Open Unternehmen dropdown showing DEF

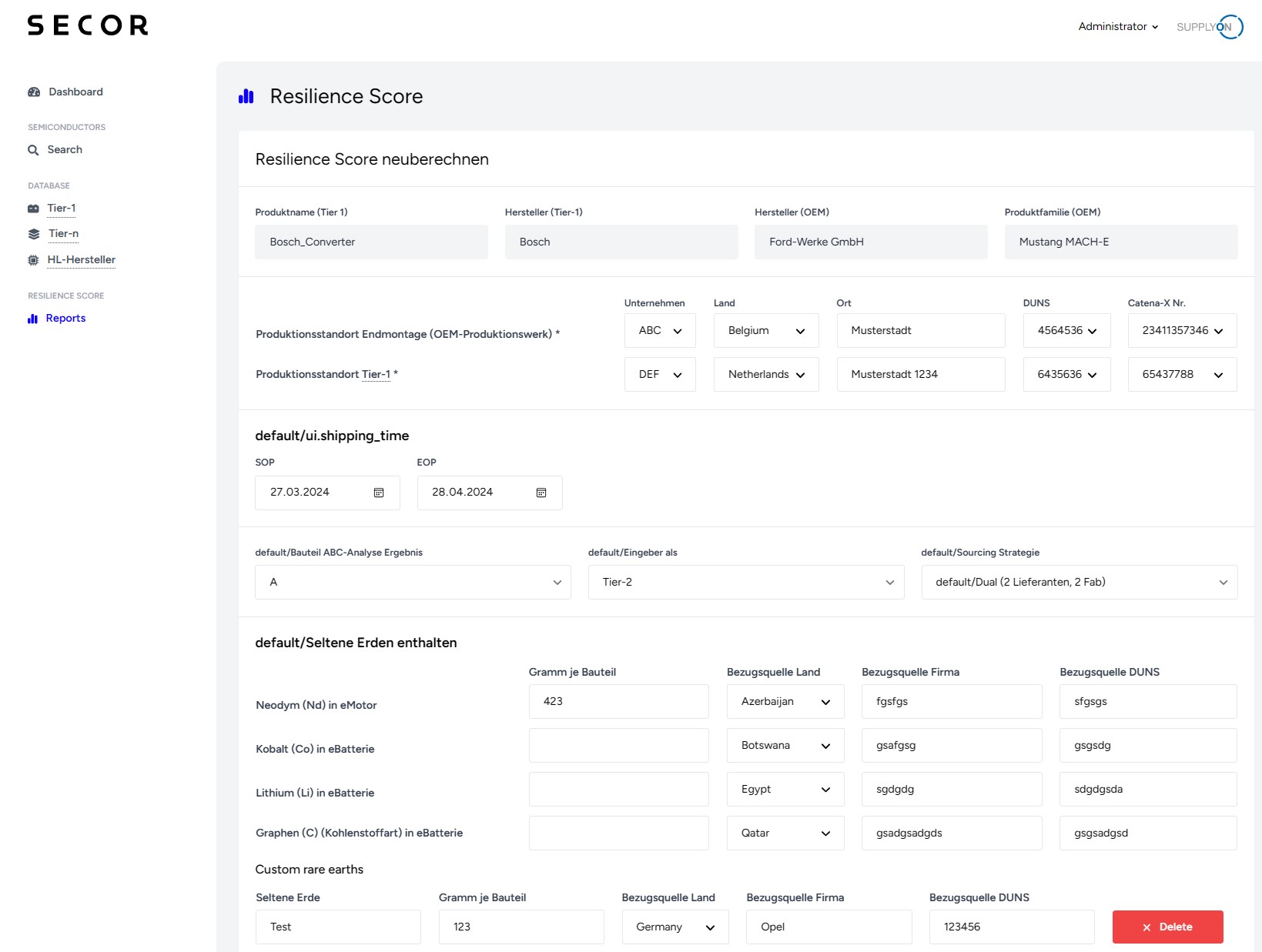660,375
